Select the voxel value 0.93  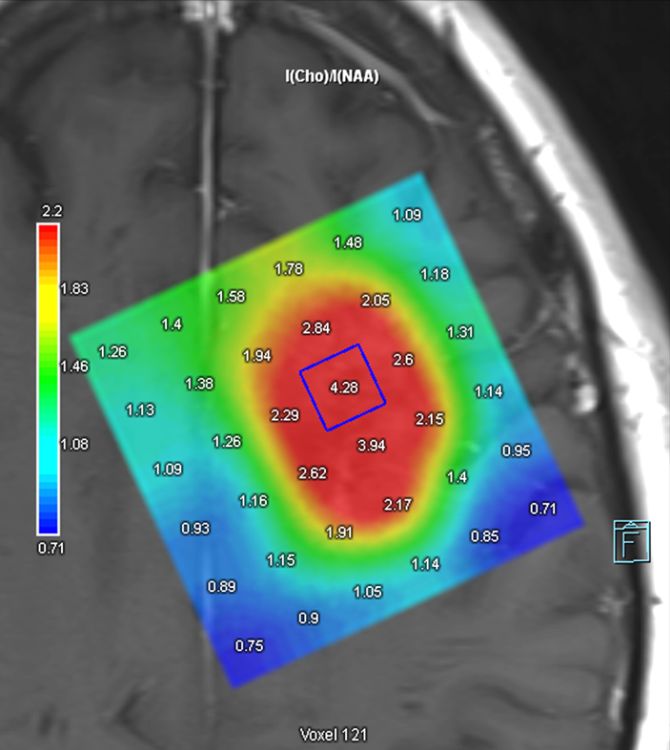pyautogui.click(x=195, y=529)
